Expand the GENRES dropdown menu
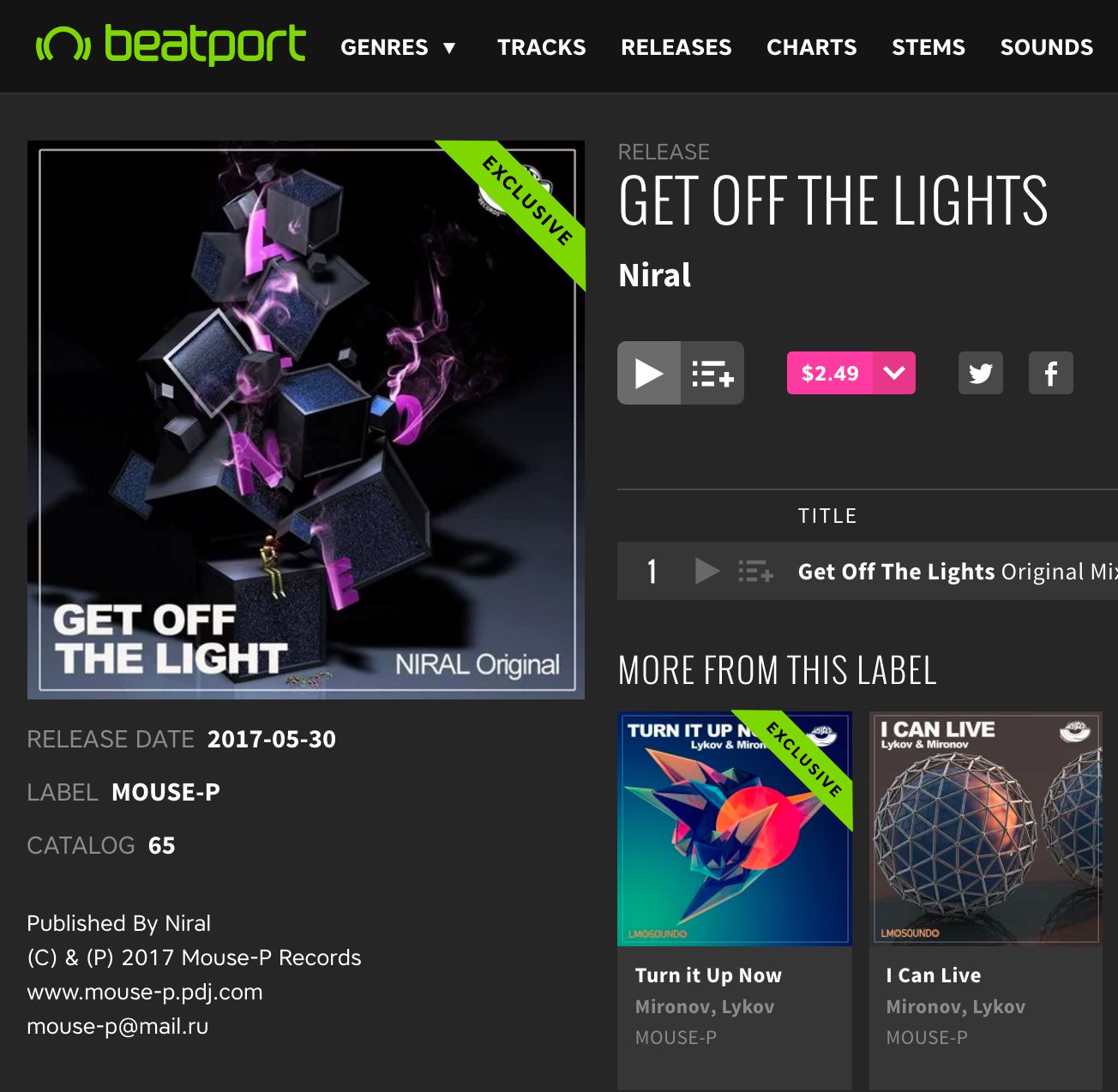This screenshot has height=1092, width=1118. point(398,47)
